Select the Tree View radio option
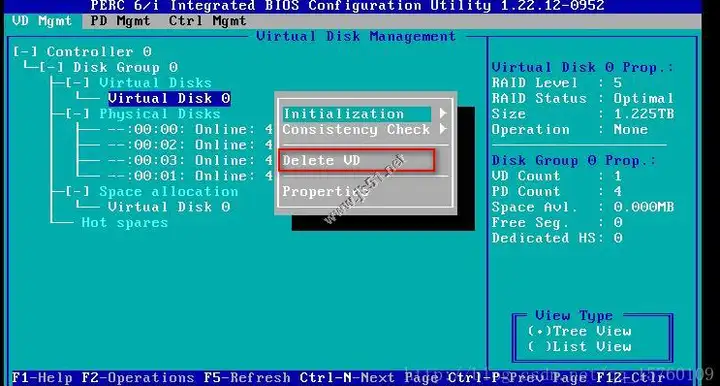720x386 pixels. [x=580, y=331]
